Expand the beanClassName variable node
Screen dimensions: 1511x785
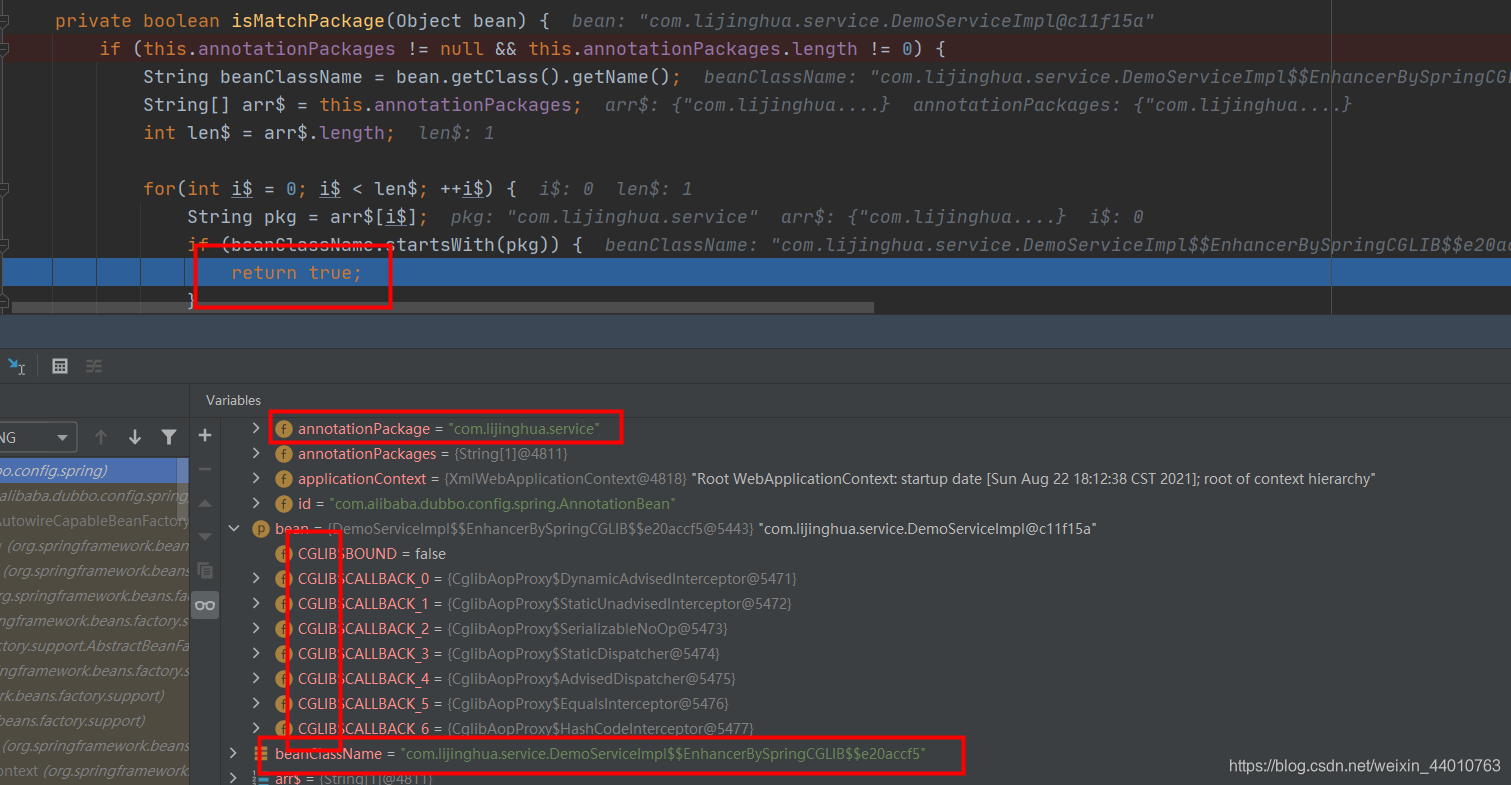click(x=233, y=753)
